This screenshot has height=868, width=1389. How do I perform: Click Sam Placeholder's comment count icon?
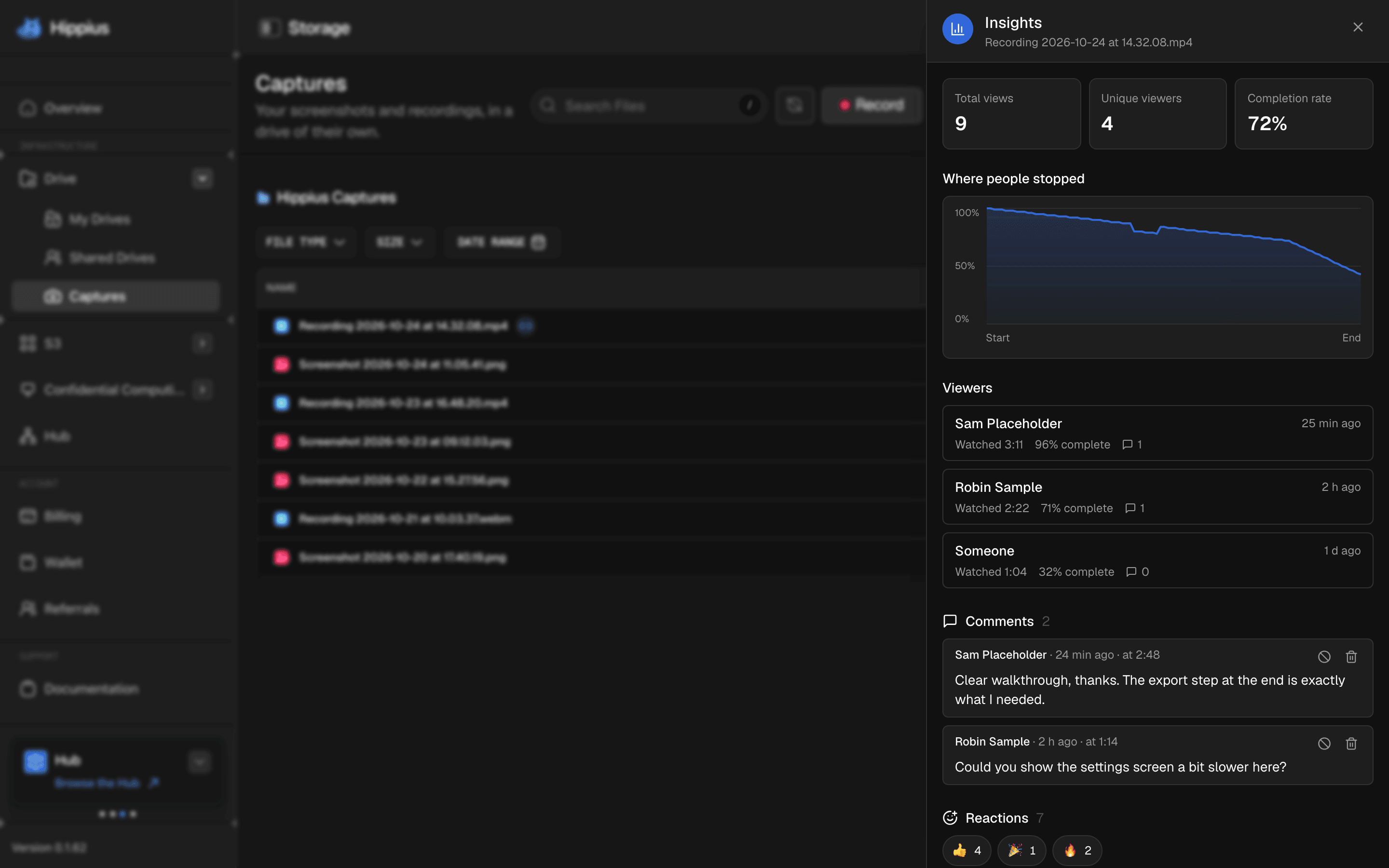point(1127,444)
